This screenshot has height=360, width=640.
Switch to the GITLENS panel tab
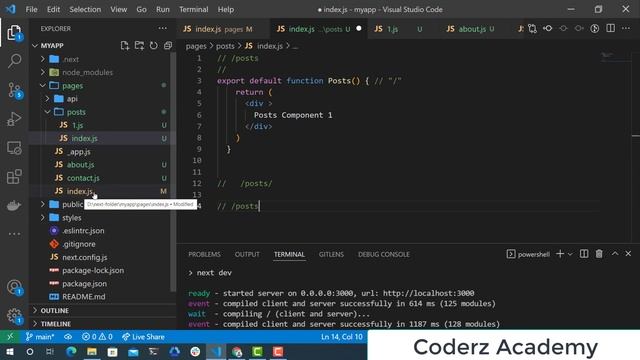tap(331, 254)
